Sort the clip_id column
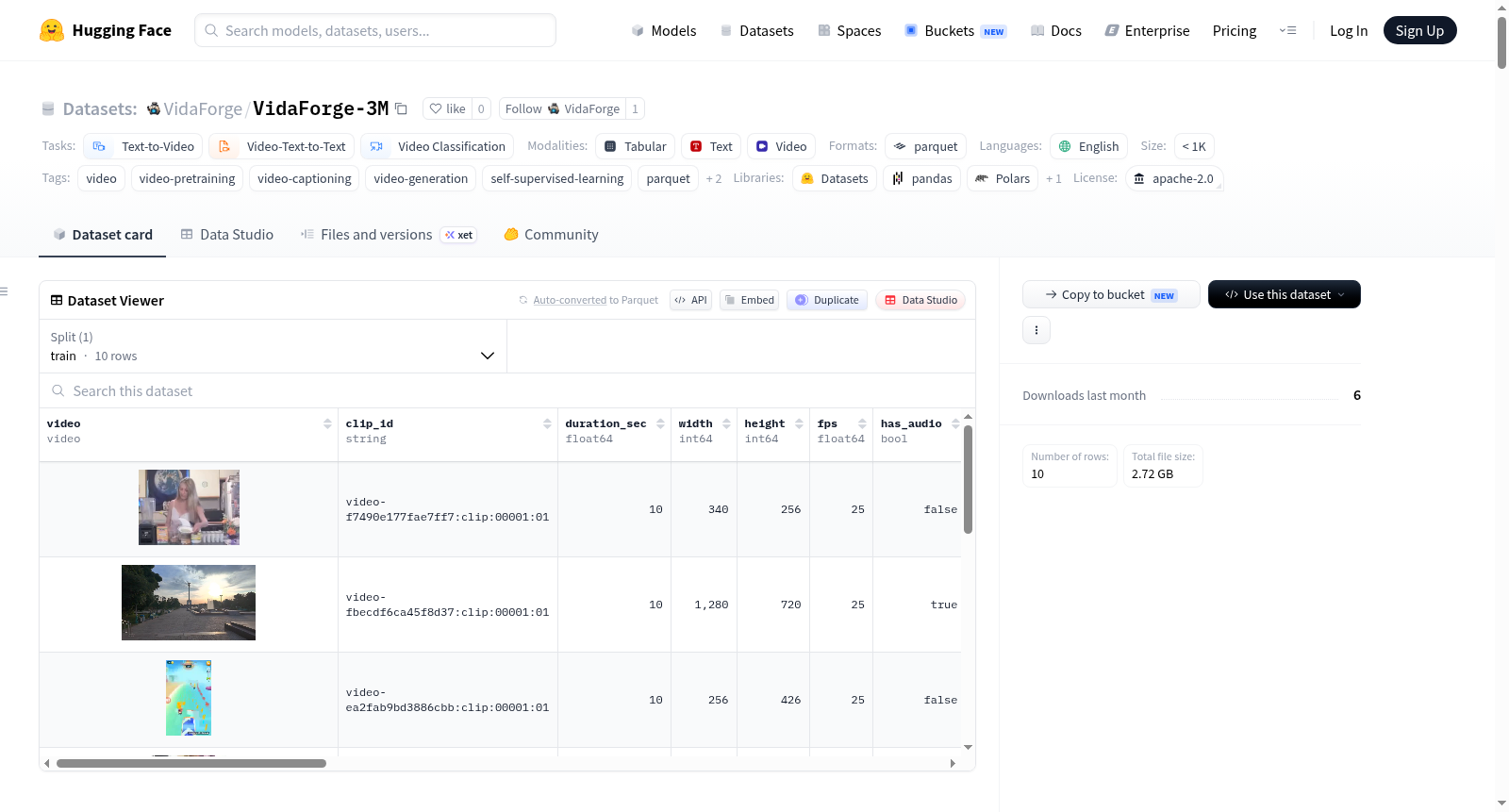The height and width of the screenshot is (812, 1509). tap(547, 423)
